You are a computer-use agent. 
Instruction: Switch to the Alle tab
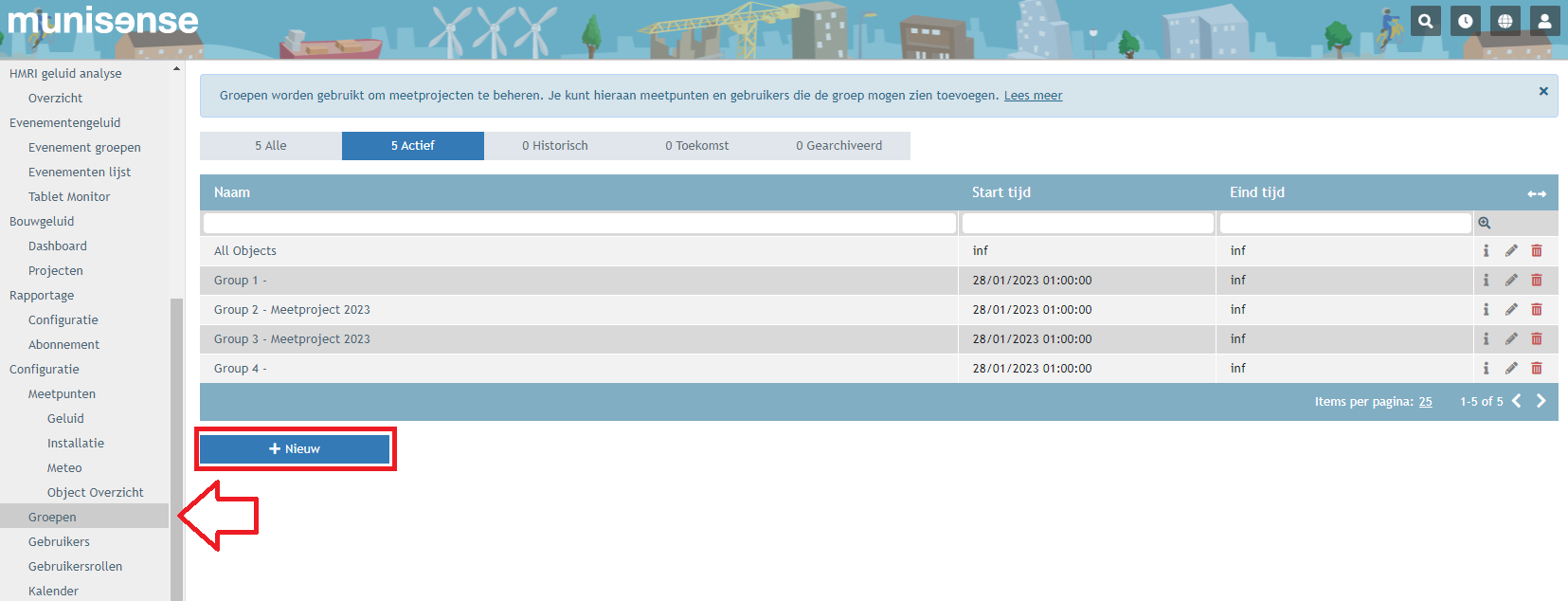271,146
